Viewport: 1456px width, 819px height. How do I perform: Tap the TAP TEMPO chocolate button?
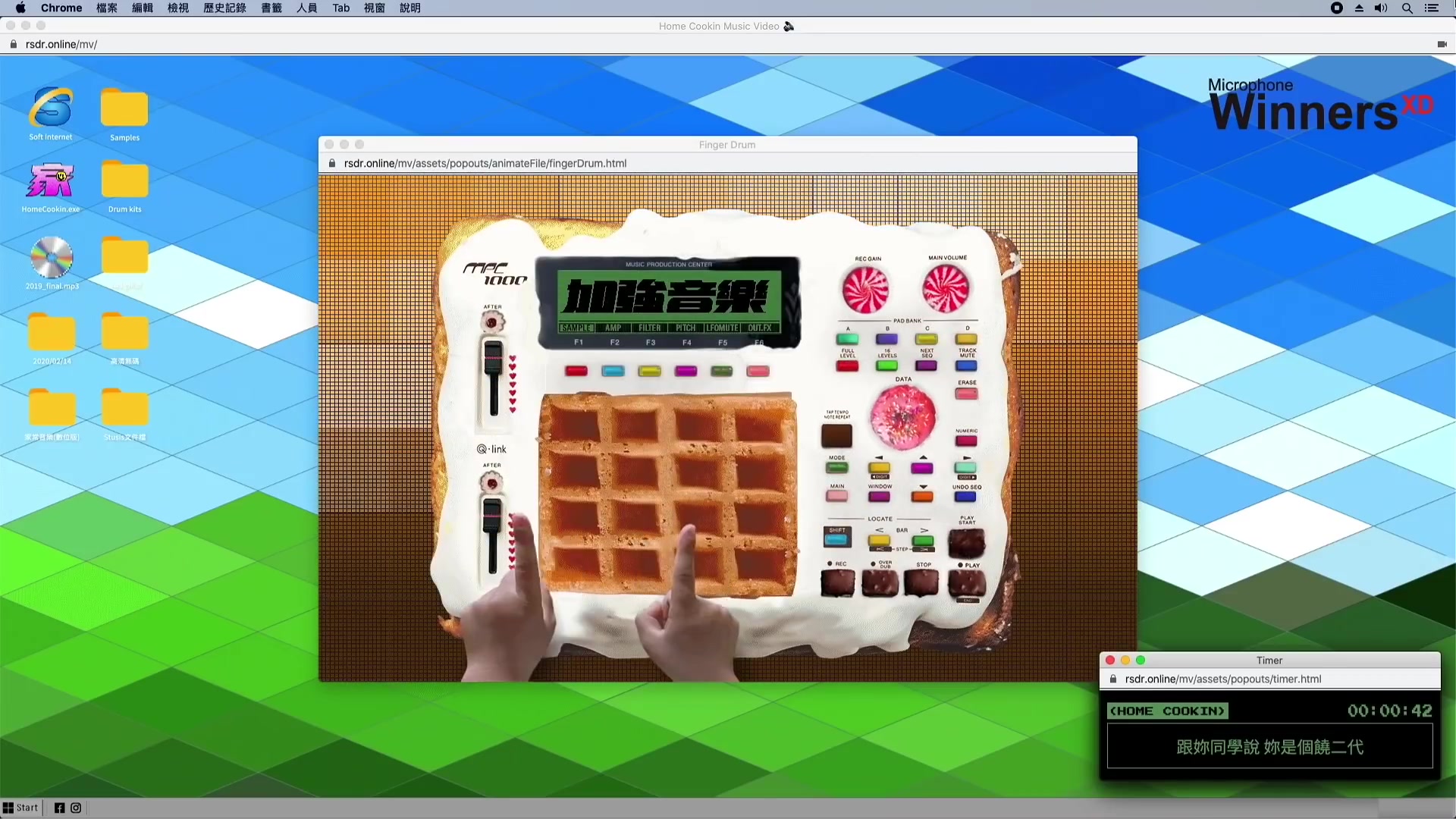tap(836, 435)
